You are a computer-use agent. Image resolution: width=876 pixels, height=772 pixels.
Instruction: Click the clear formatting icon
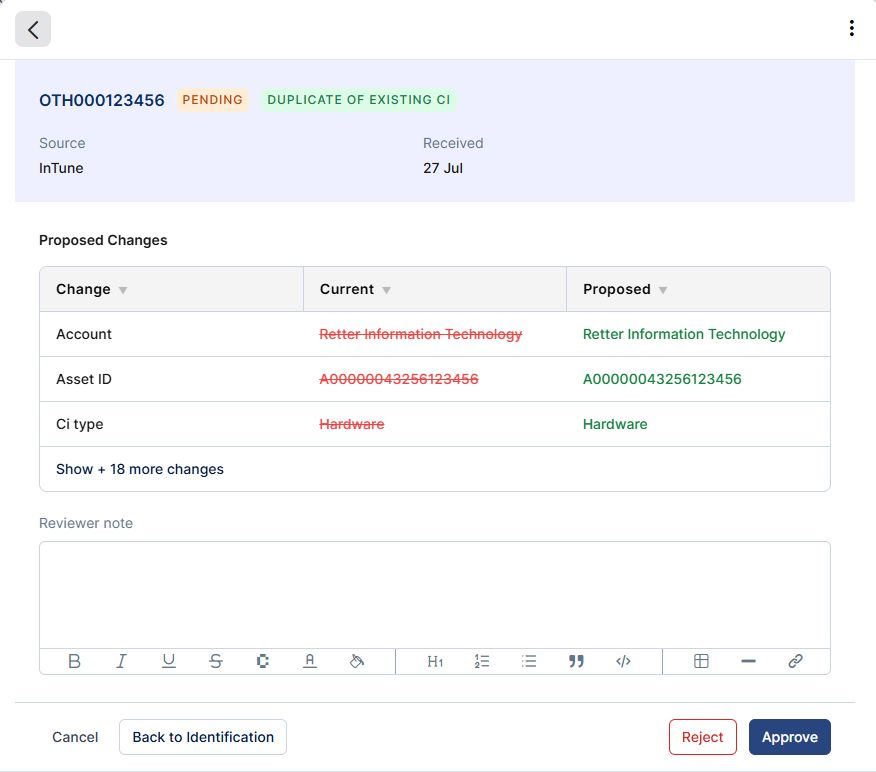tap(263, 661)
